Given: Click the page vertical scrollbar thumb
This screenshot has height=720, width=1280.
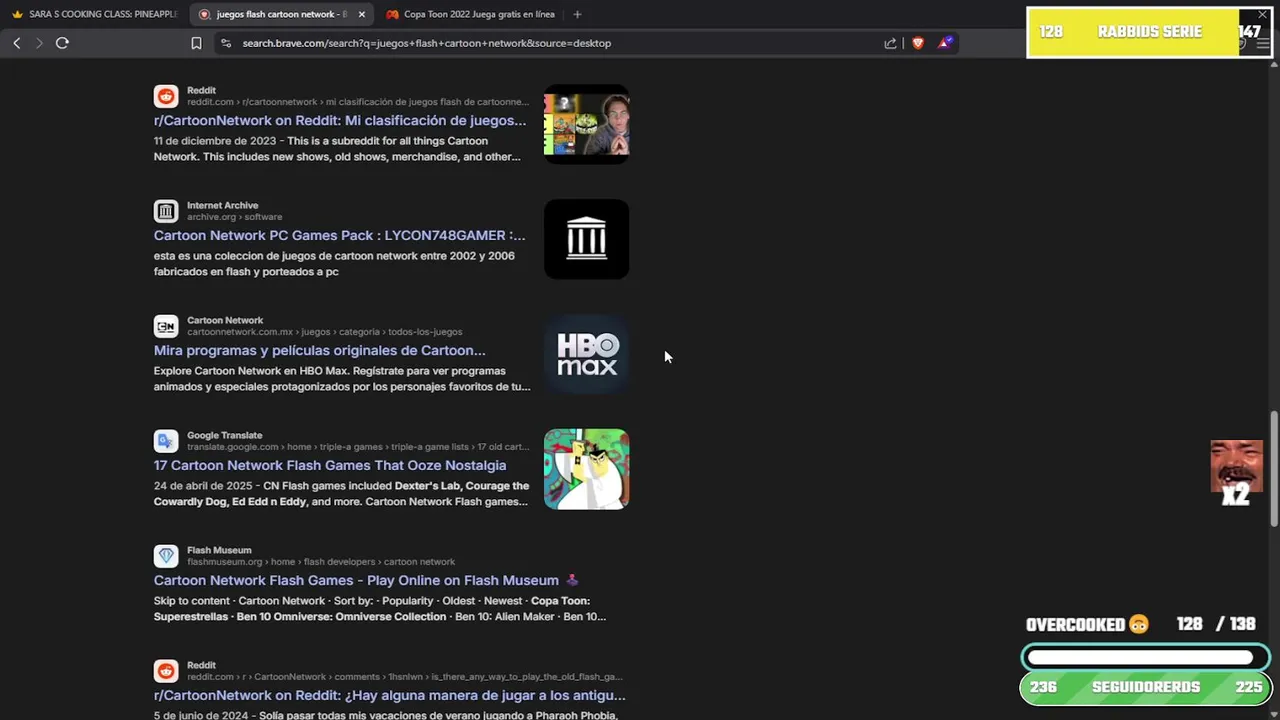Looking at the screenshot, I should click(x=1273, y=469).
